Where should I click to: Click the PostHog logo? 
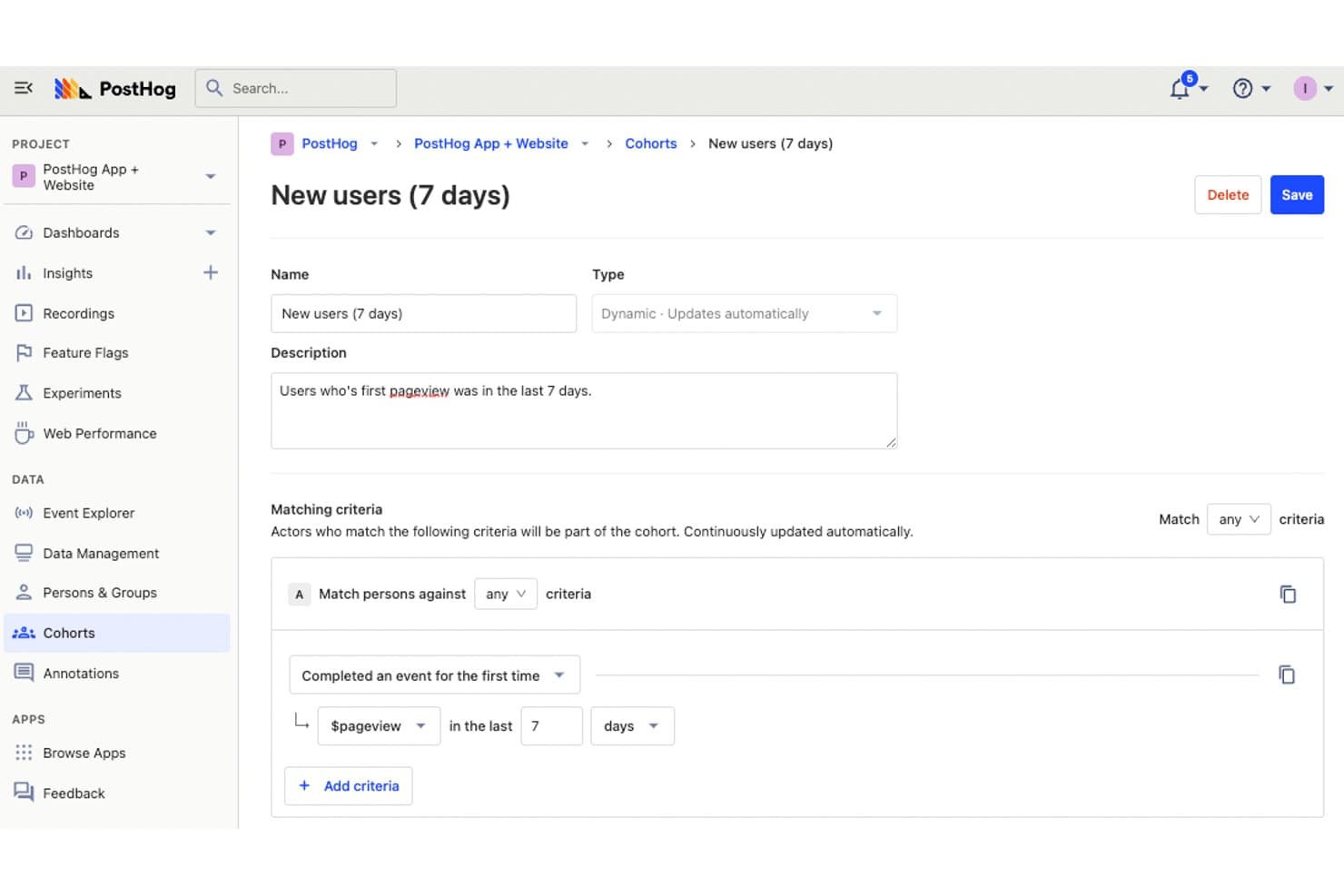tap(114, 88)
